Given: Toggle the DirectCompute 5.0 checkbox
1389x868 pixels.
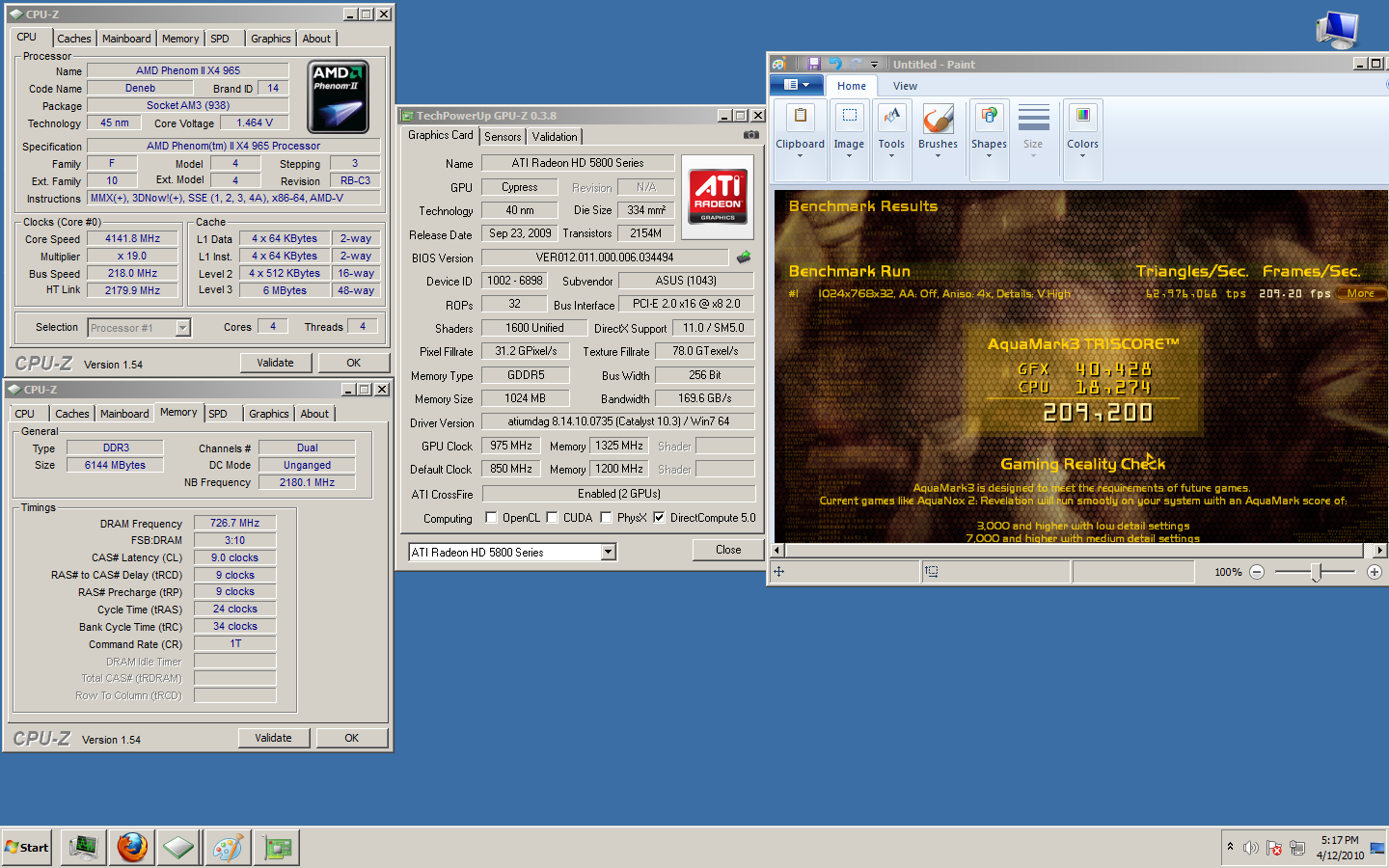Looking at the screenshot, I should (659, 518).
